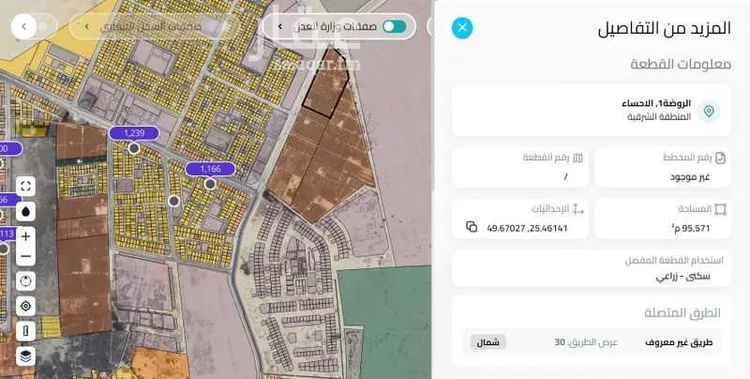Image resolution: width=750 pixels, height=379 pixels.
Task: Click the locate-me target icon
Action: click(x=26, y=306)
